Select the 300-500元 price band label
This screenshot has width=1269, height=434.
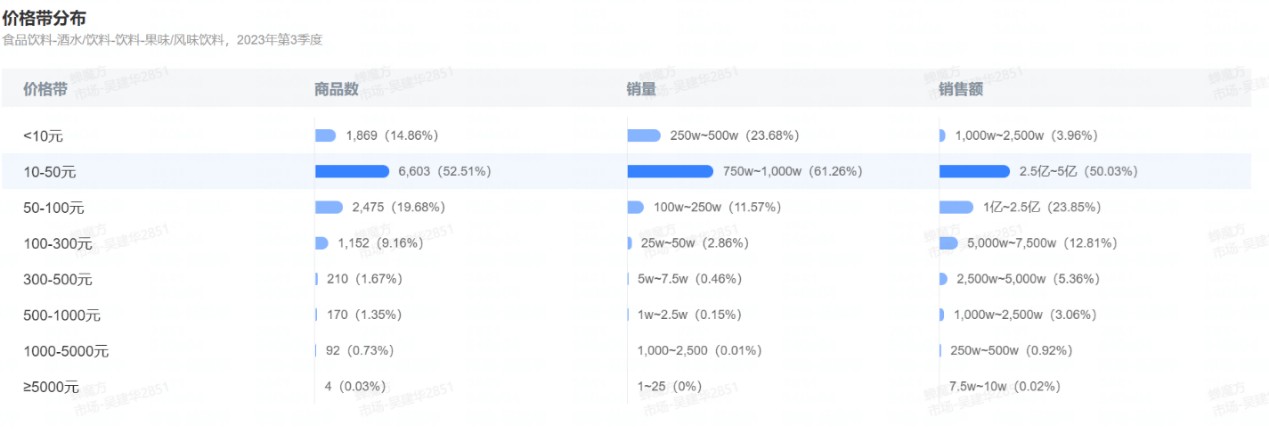click(x=58, y=280)
